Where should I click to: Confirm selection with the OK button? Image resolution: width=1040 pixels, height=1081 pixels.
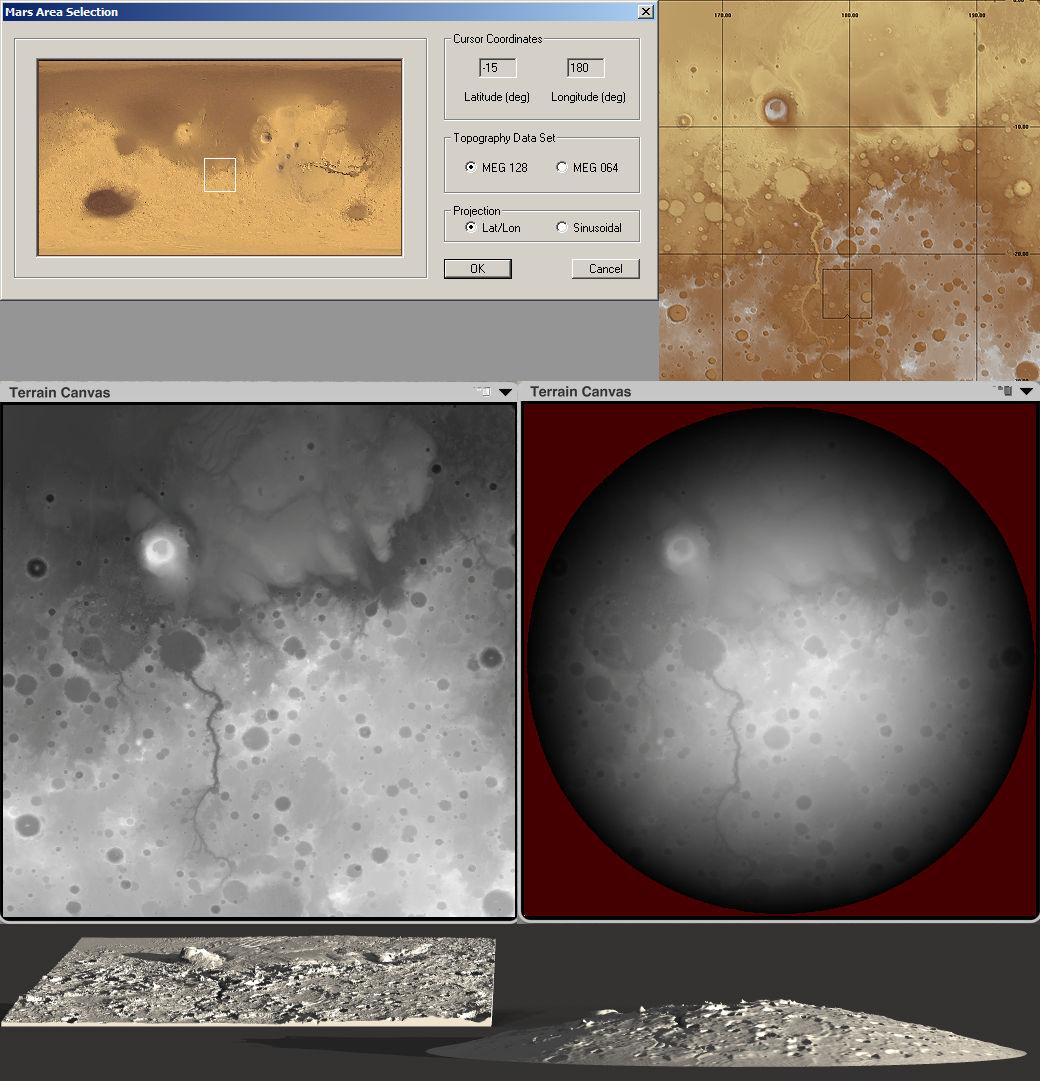click(x=478, y=269)
